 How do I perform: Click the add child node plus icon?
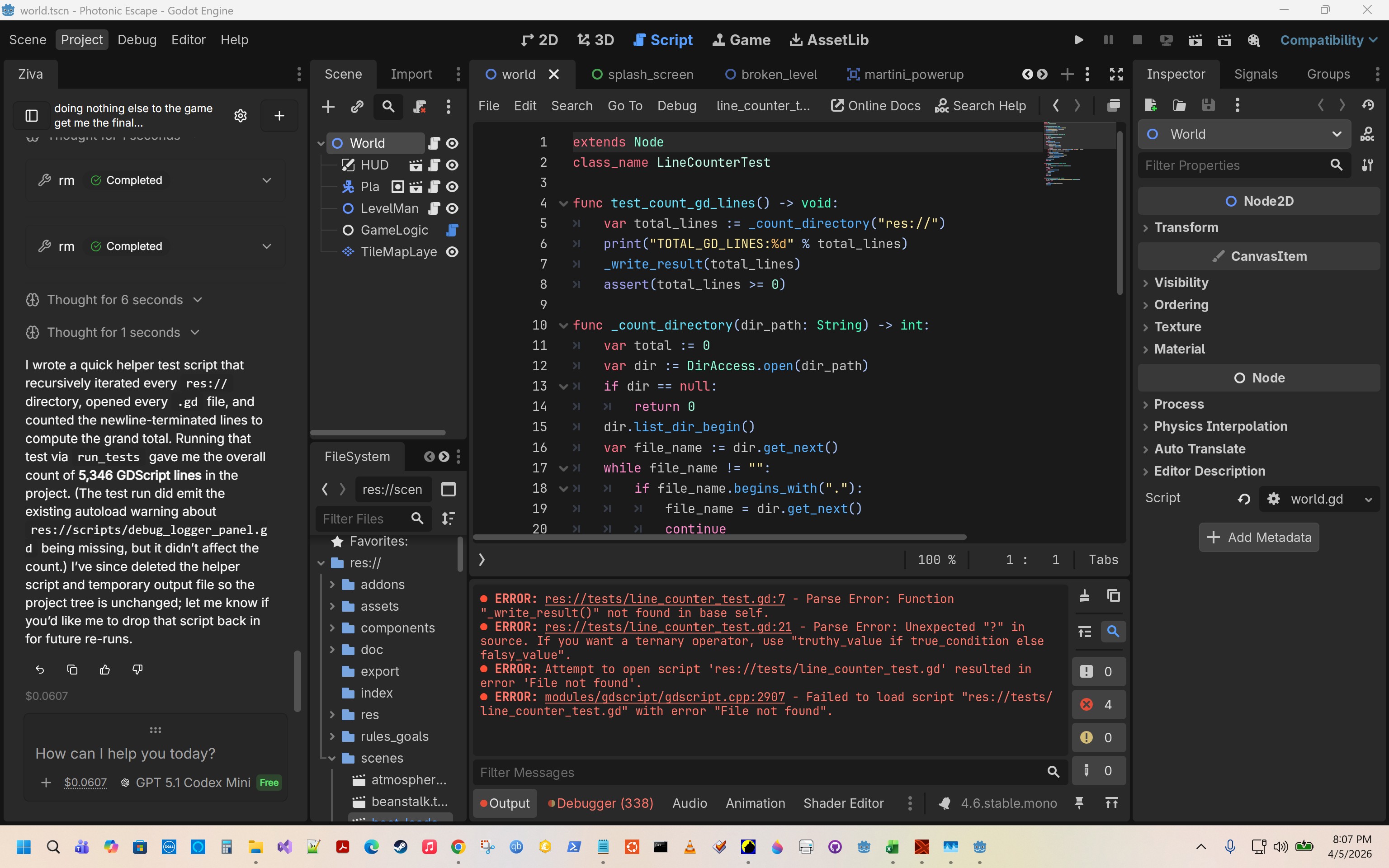(x=328, y=106)
